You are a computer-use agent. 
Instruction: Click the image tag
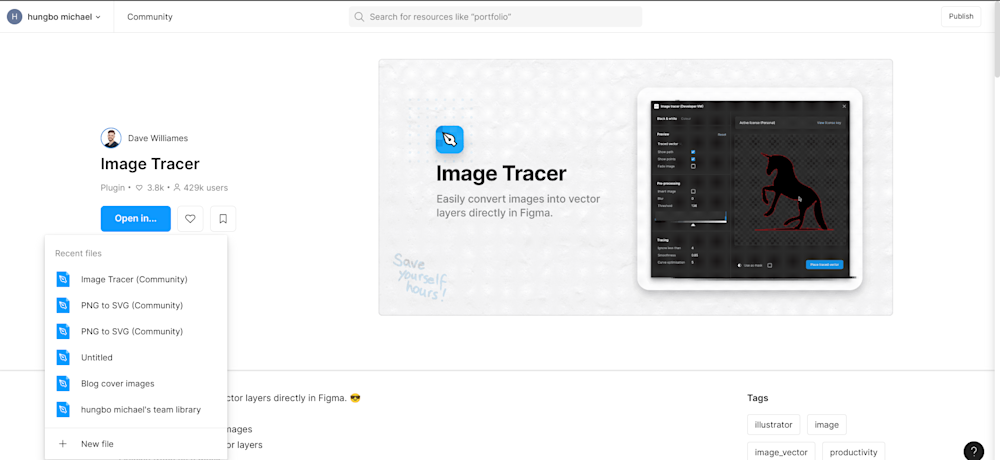pos(827,424)
